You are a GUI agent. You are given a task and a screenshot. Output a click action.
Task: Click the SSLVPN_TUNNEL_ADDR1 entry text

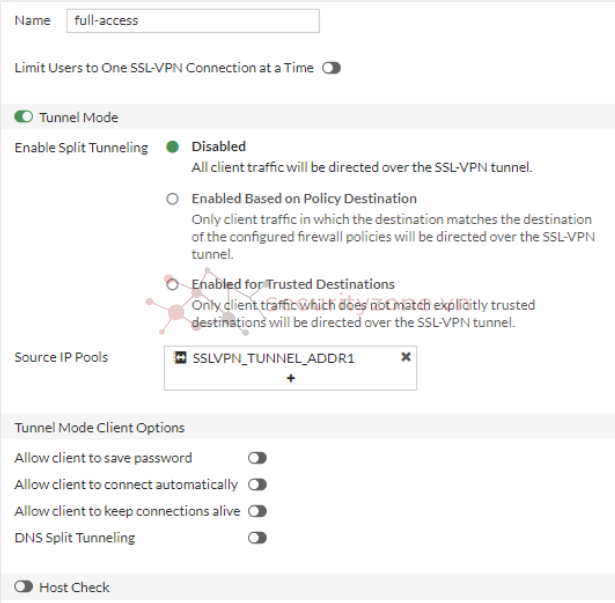point(273,358)
